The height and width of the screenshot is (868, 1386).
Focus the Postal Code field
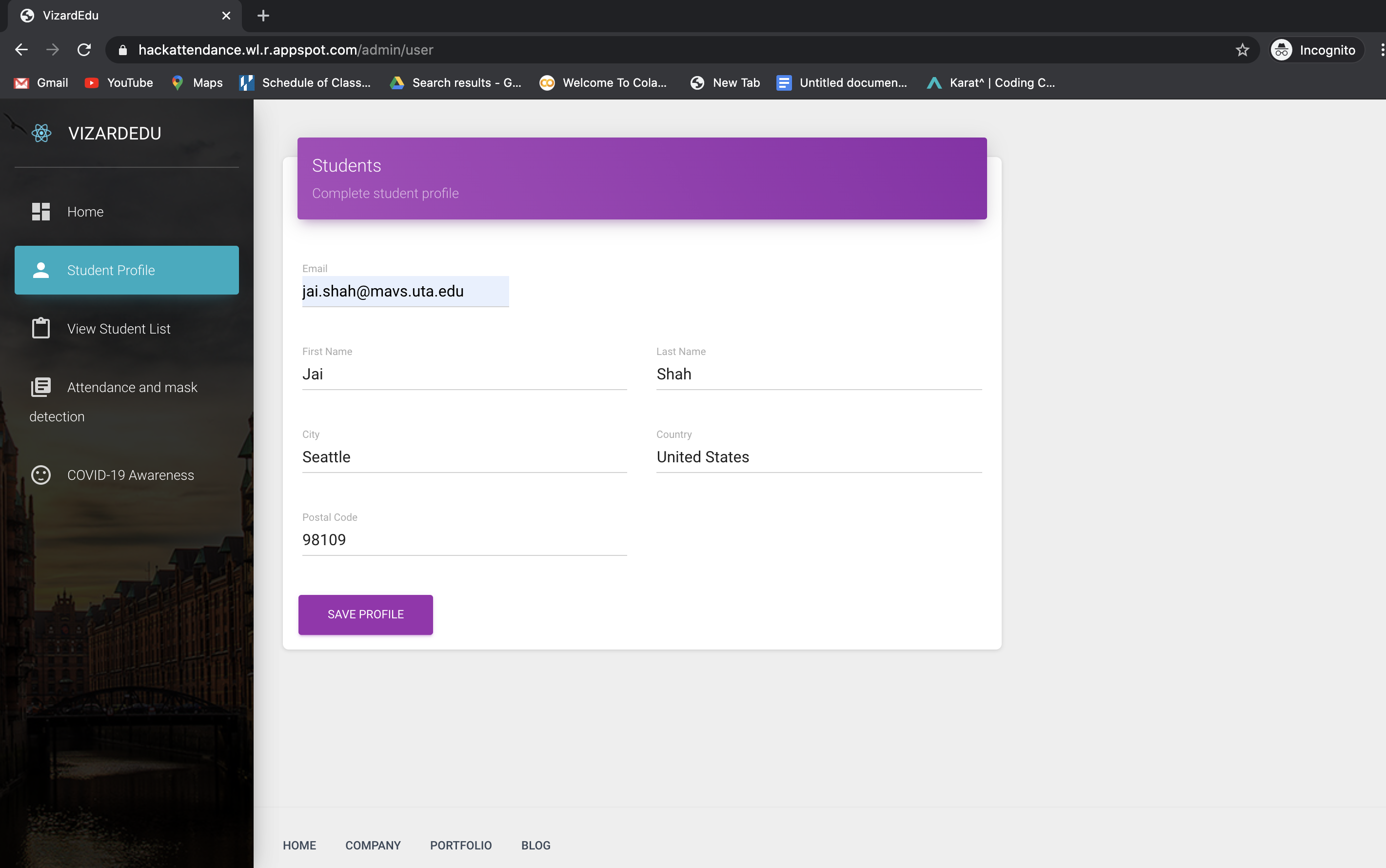point(464,540)
